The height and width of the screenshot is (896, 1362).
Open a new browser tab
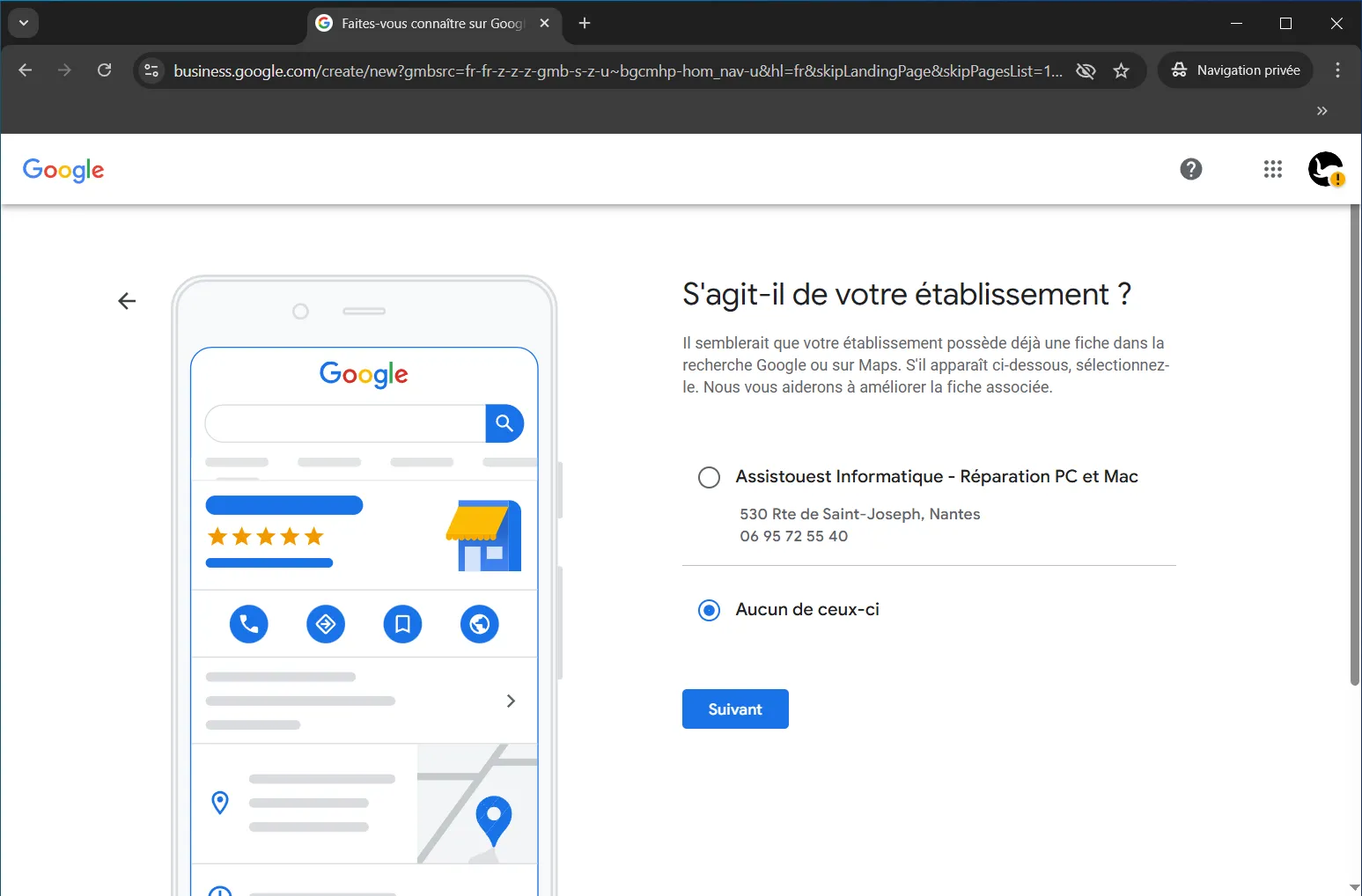point(585,24)
